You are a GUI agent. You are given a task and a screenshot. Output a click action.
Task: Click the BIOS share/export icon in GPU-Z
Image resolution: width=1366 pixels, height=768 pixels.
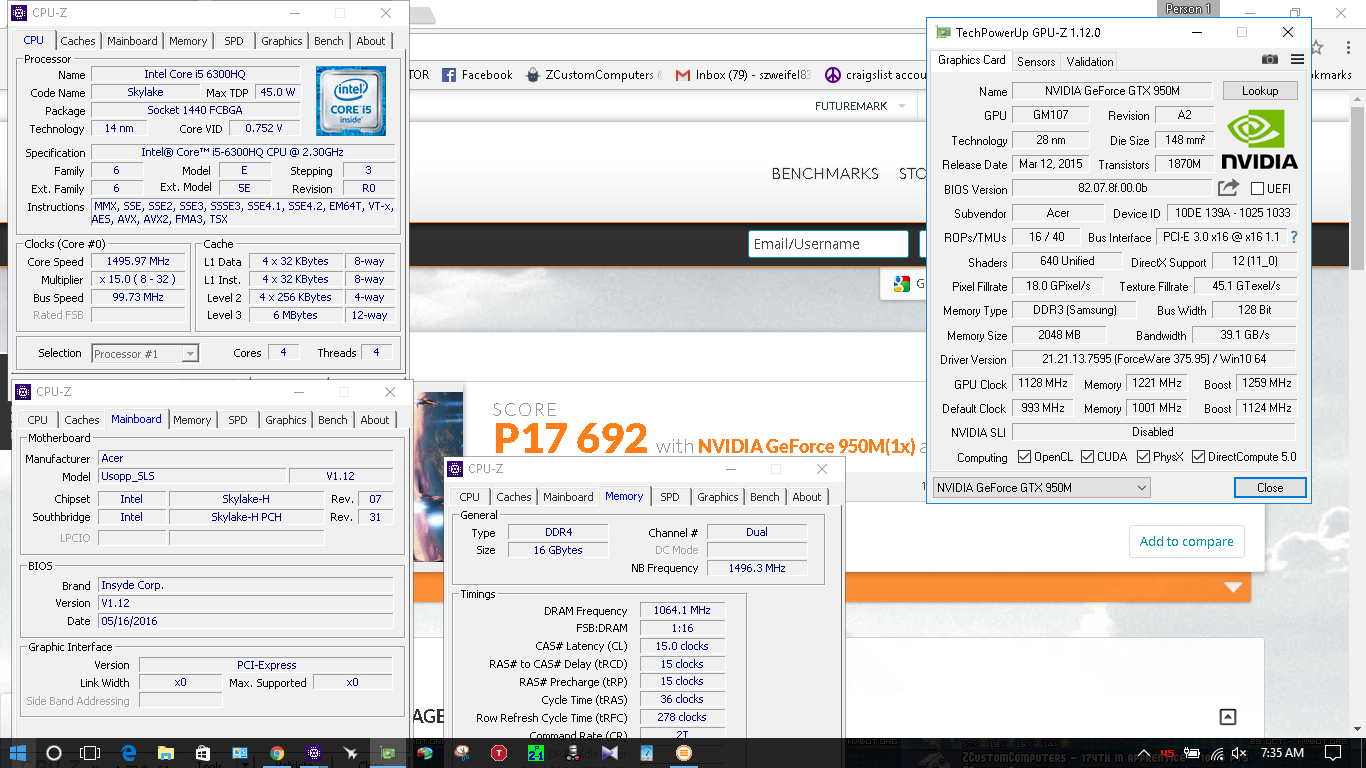(1228, 188)
